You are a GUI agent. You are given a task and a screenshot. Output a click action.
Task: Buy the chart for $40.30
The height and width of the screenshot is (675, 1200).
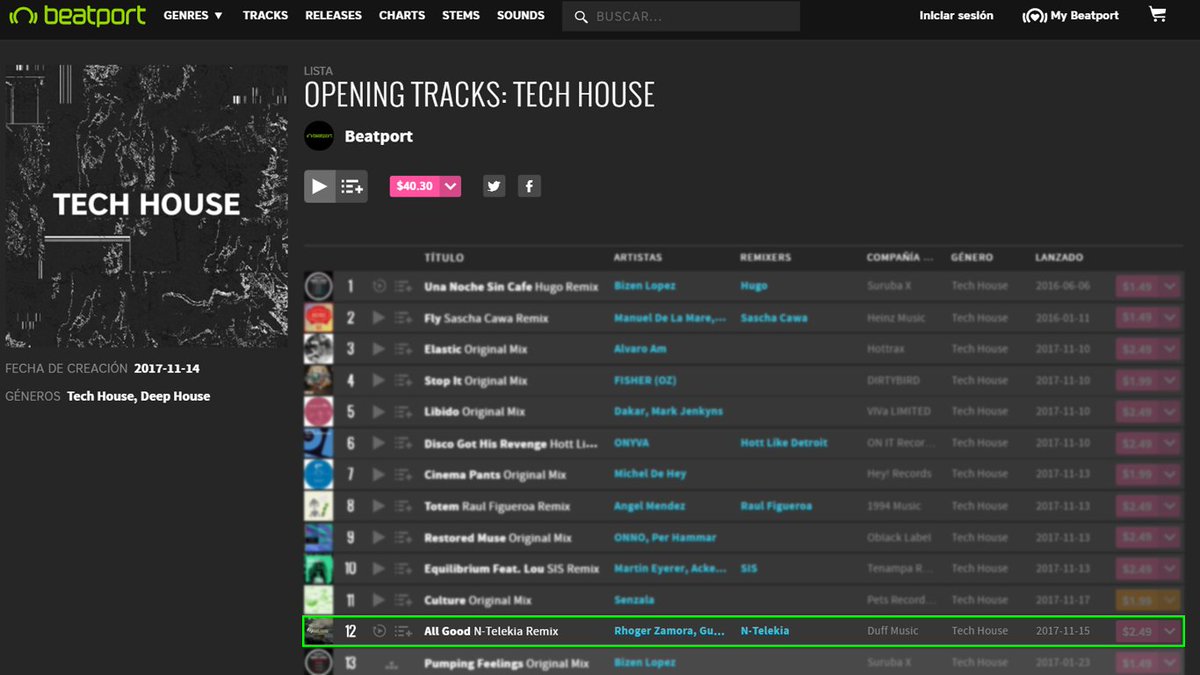[414, 186]
